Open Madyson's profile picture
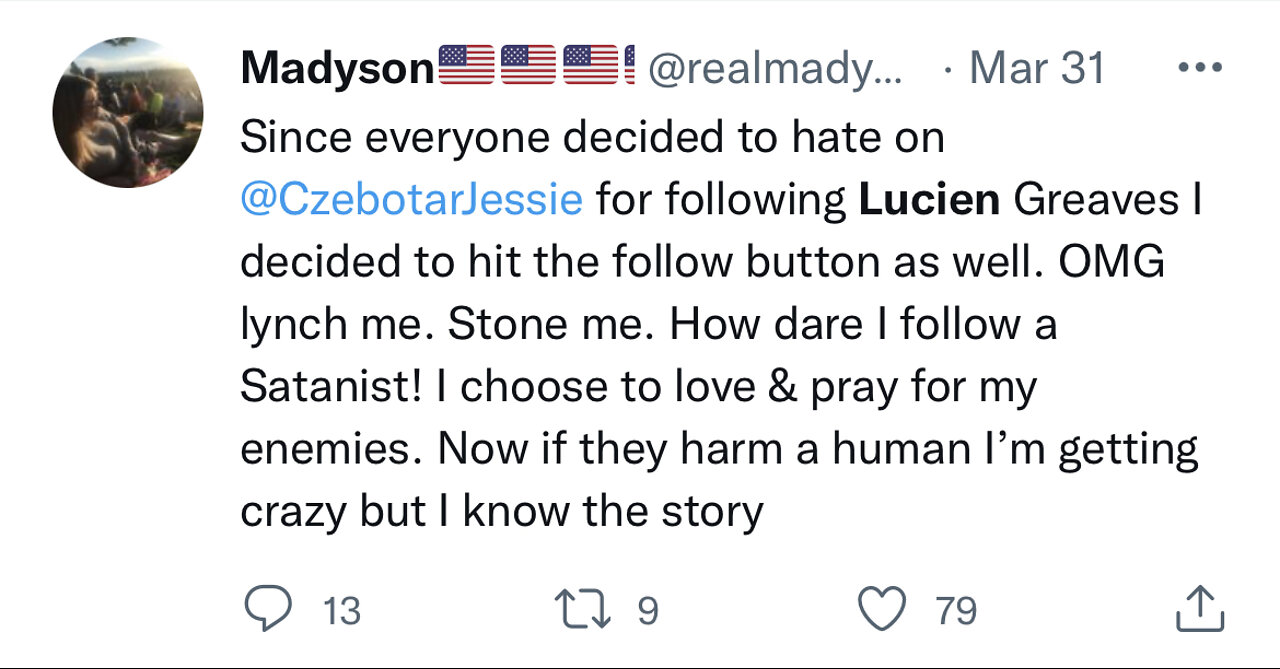 pyautogui.click(x=127, y=112)
